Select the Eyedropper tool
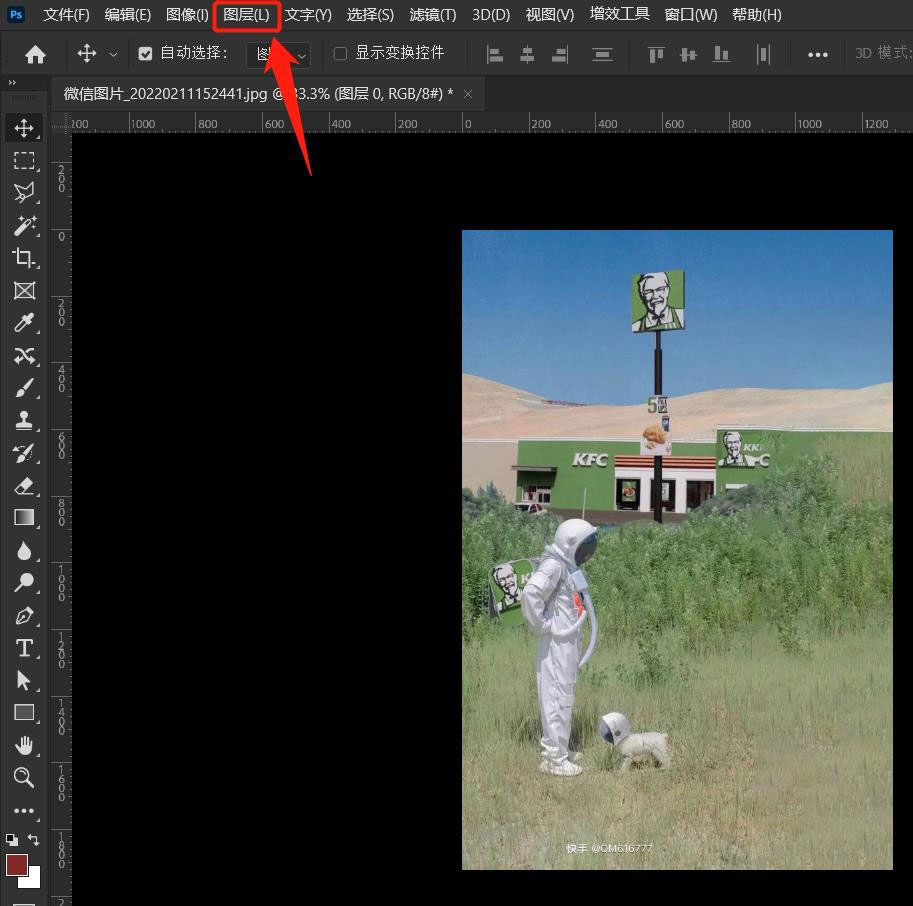The height and width of the screenshot is (906, 913). [x=24, y=323]
